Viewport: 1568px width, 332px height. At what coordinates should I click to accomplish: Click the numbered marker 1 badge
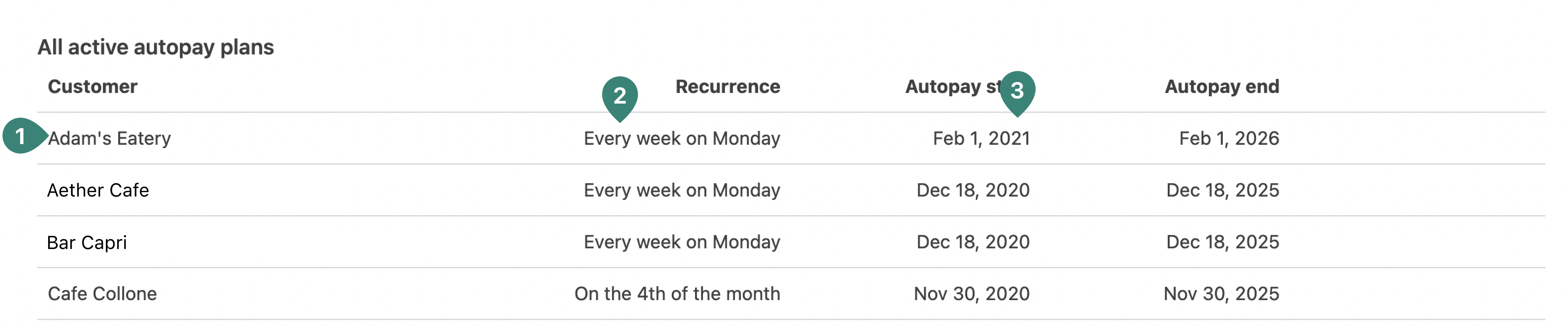[x=21, y=136]
